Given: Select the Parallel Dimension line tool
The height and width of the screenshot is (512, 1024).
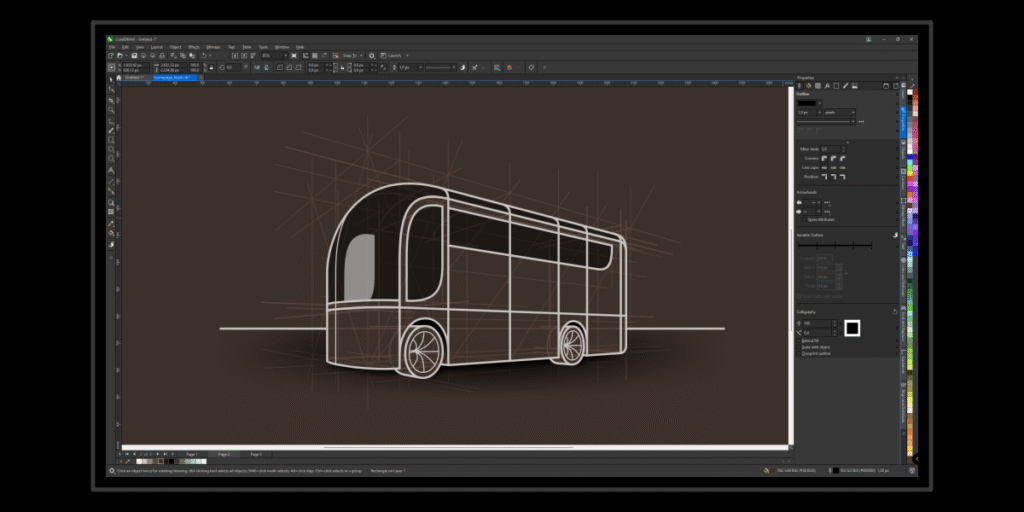Looking at the screenshot, I should pyautogui.click(x=111, y=182).
